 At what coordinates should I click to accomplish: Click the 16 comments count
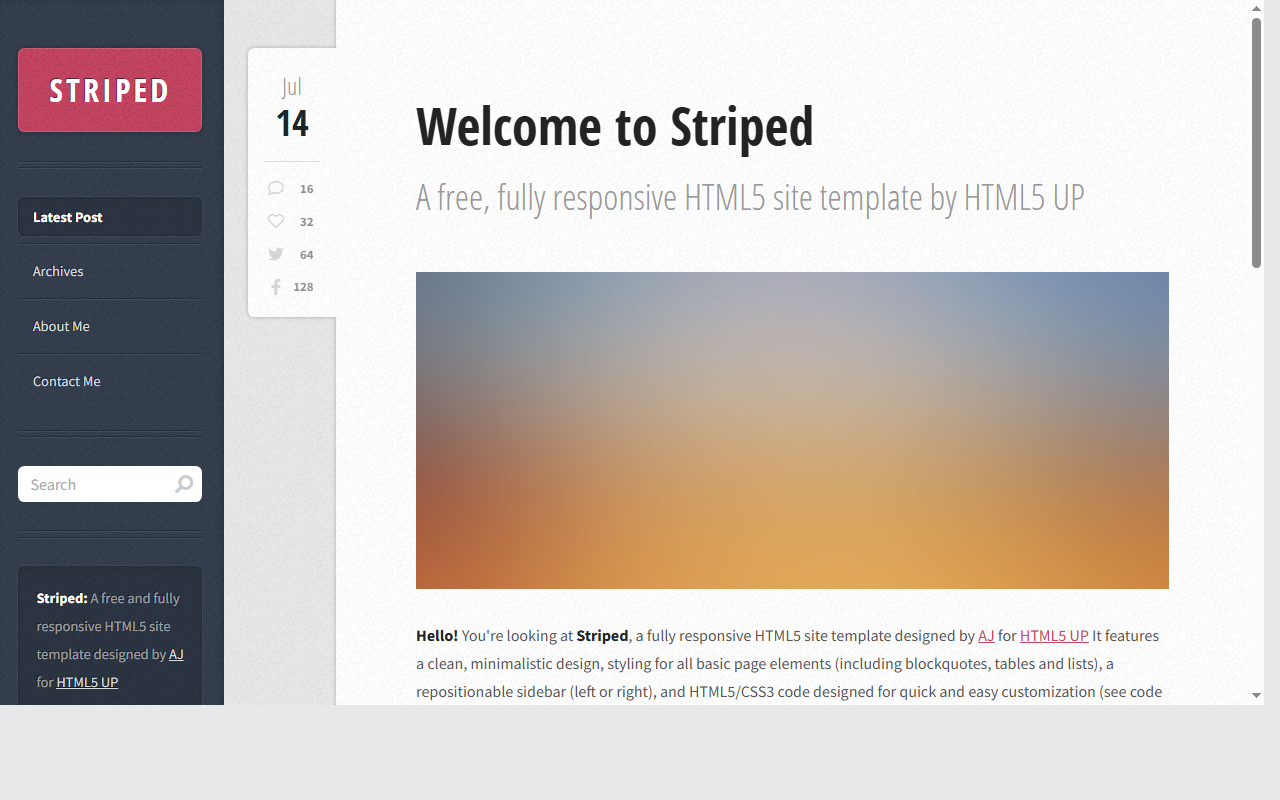tap(306, 189)
